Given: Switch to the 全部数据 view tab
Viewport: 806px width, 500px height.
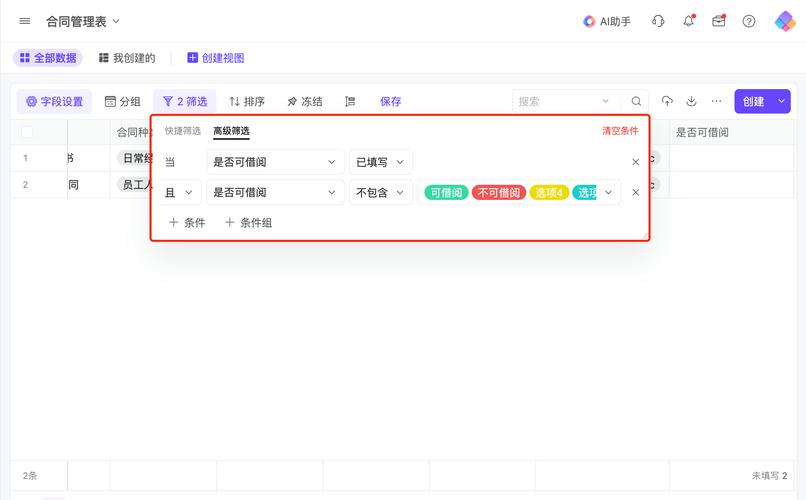Looking at the screenshot, I should point(48,58).
